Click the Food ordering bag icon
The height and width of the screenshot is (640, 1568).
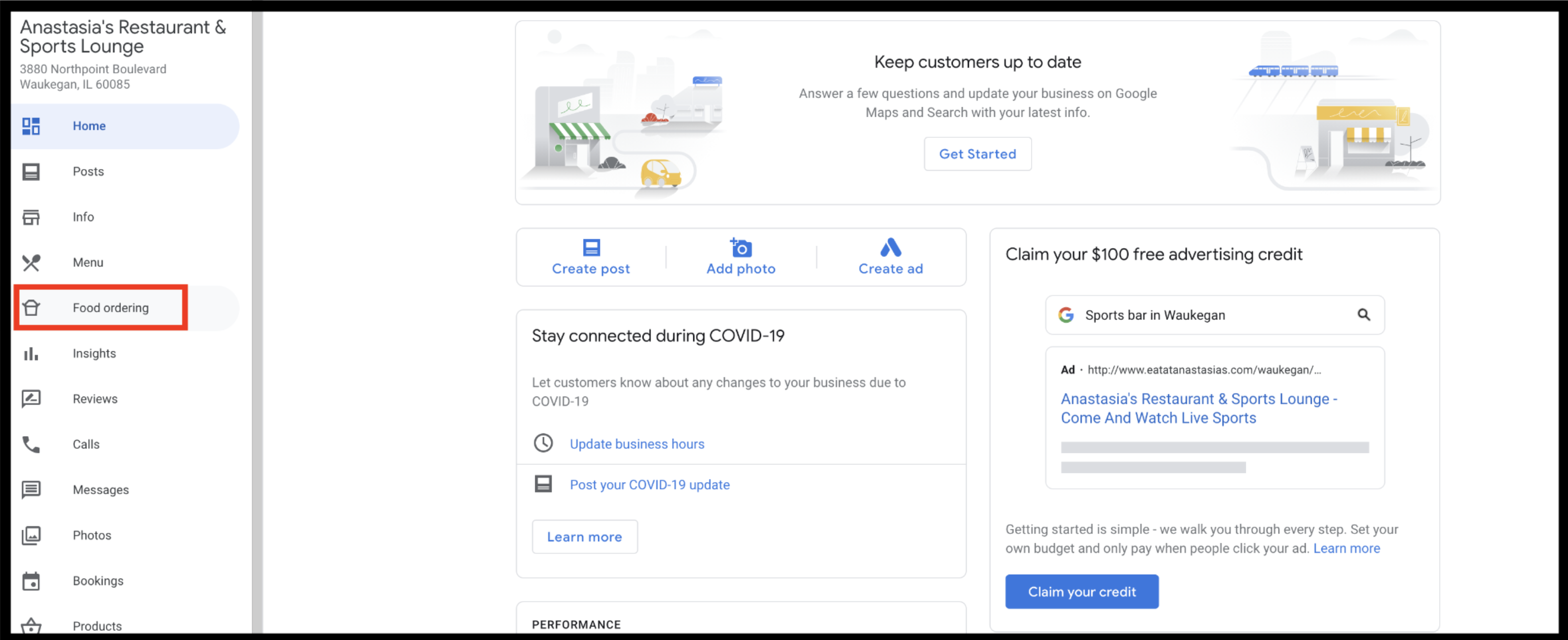[x=31, y=308]
